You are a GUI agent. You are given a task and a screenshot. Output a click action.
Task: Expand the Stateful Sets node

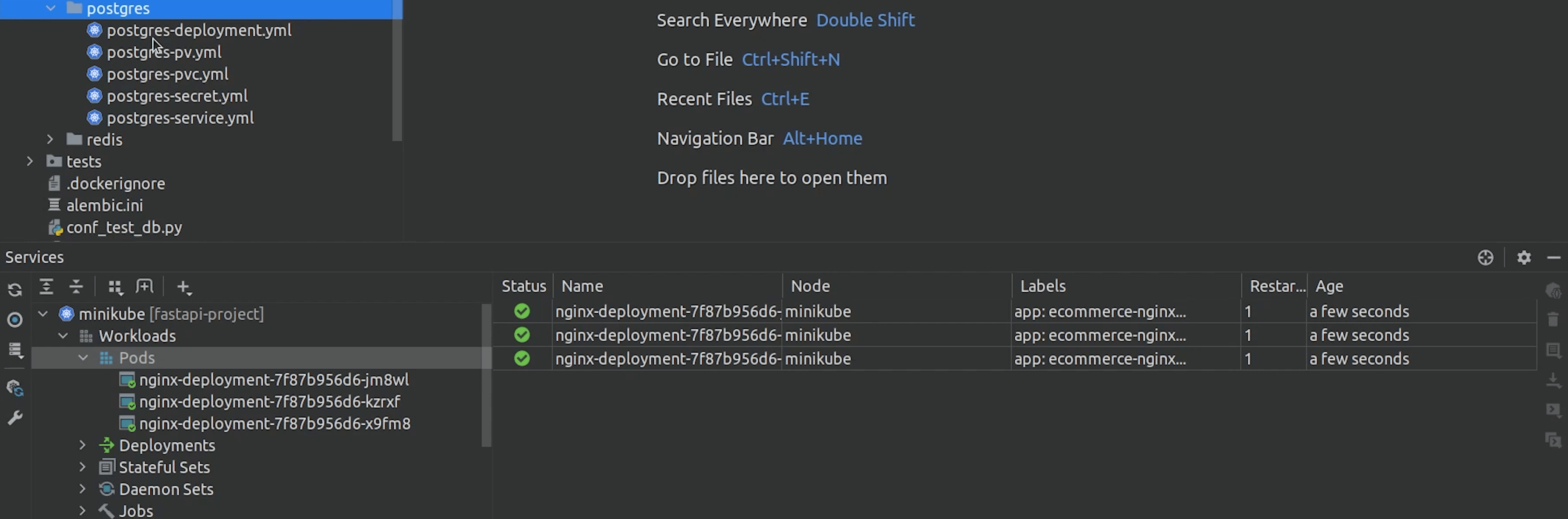(x=83, y=467)
